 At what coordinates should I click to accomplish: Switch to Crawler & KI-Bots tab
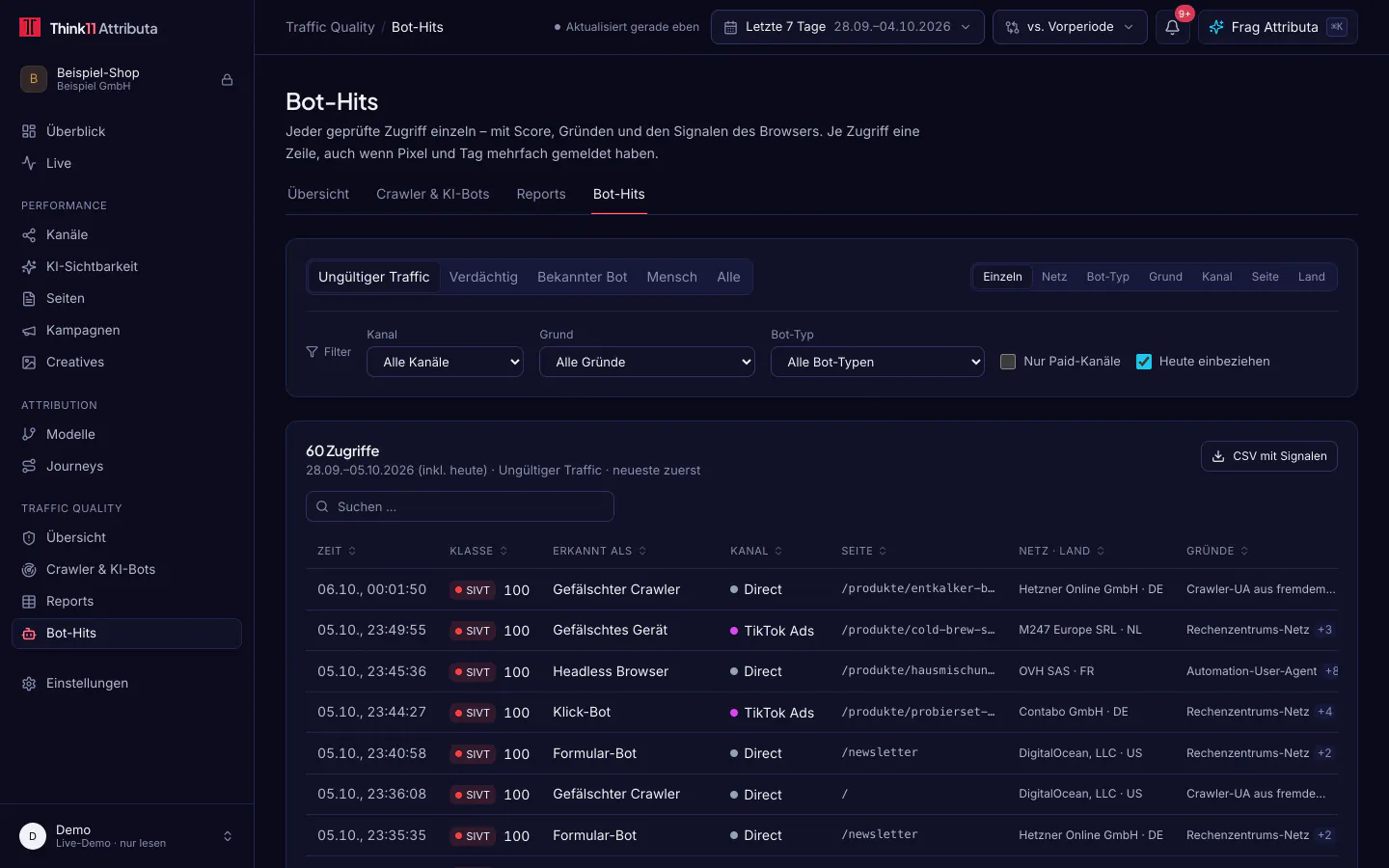[433, 194]
